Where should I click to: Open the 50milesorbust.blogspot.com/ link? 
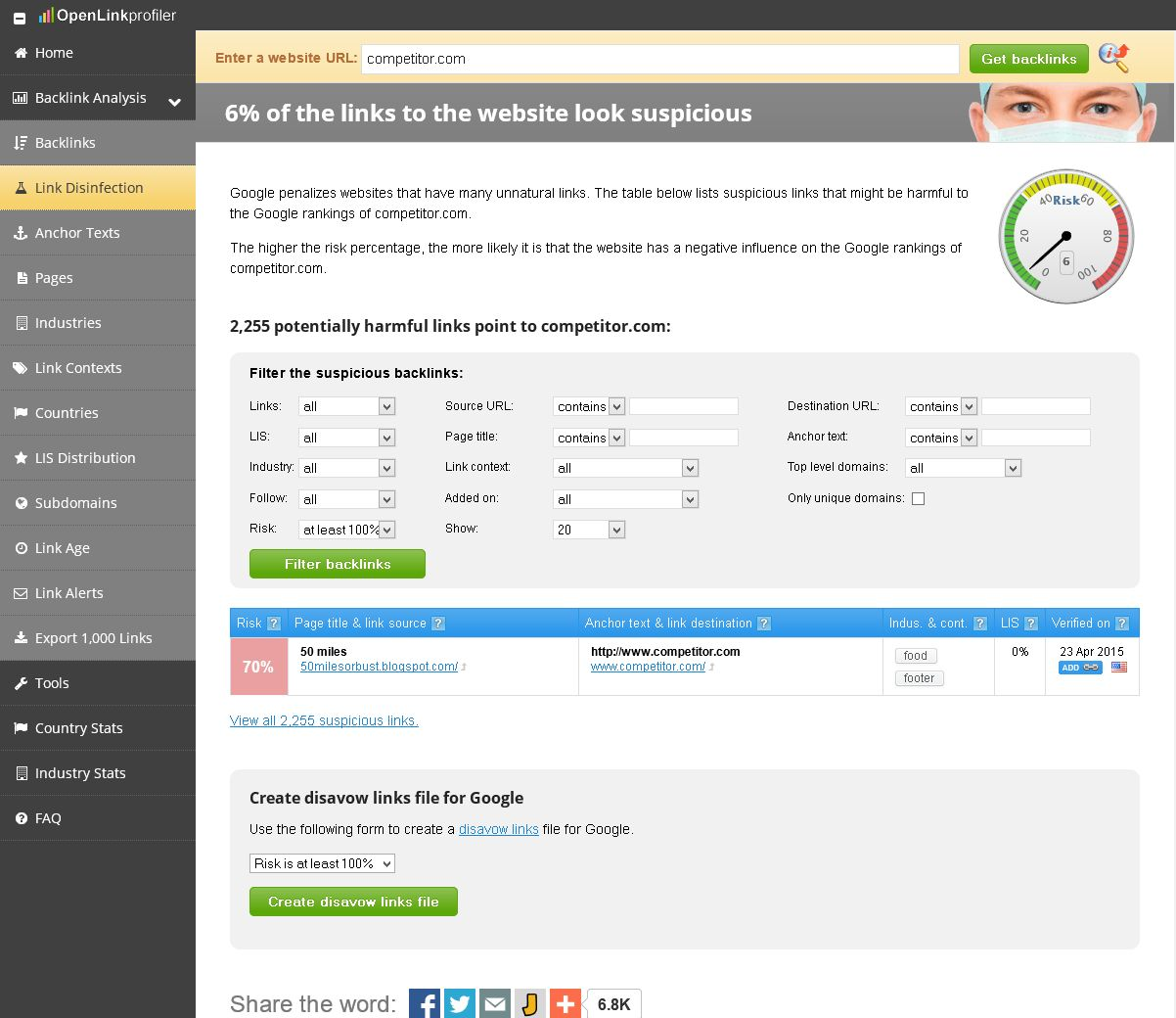379,667
